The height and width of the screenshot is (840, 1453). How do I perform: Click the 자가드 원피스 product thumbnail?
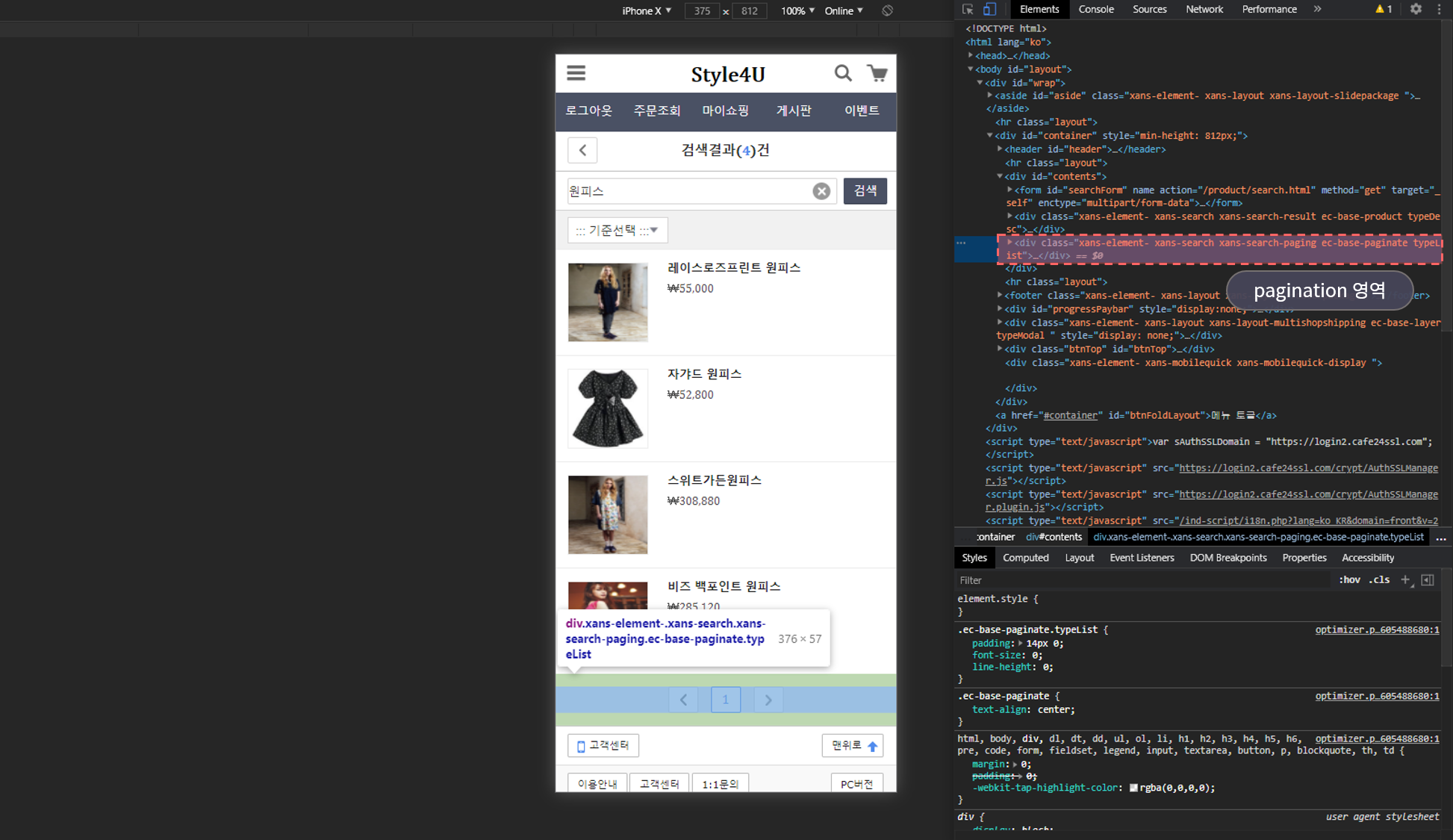(x=608, y=408)
